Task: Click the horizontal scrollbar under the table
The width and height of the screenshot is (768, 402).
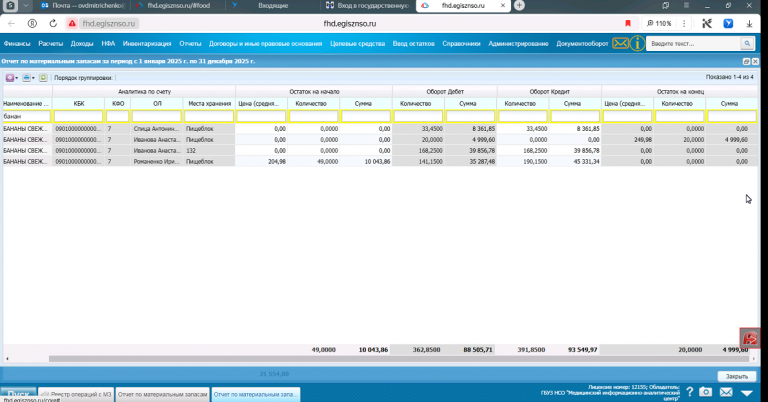Action: tap(399, 359)
